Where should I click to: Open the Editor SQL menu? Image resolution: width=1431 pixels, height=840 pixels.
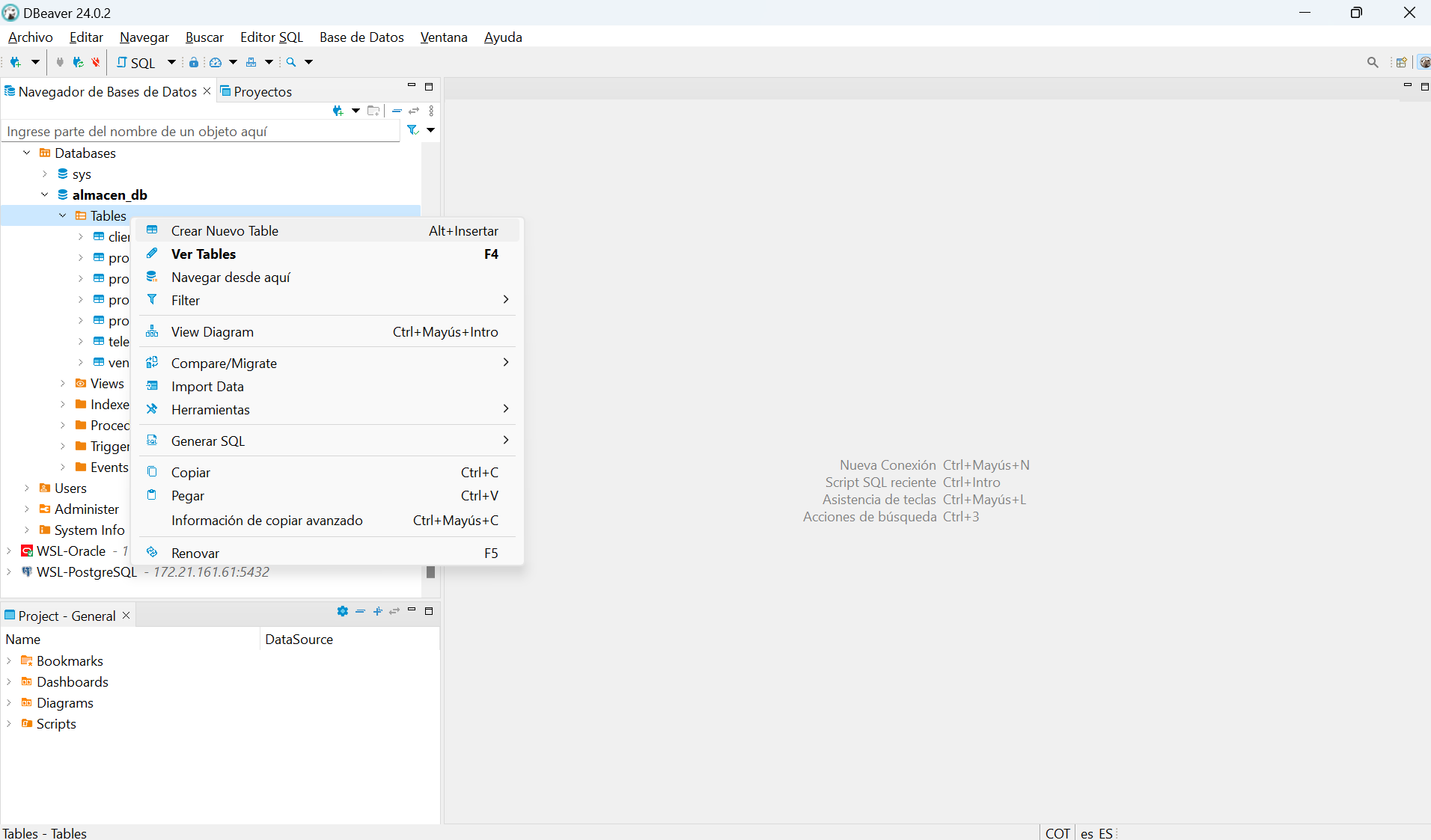(272, 37)
